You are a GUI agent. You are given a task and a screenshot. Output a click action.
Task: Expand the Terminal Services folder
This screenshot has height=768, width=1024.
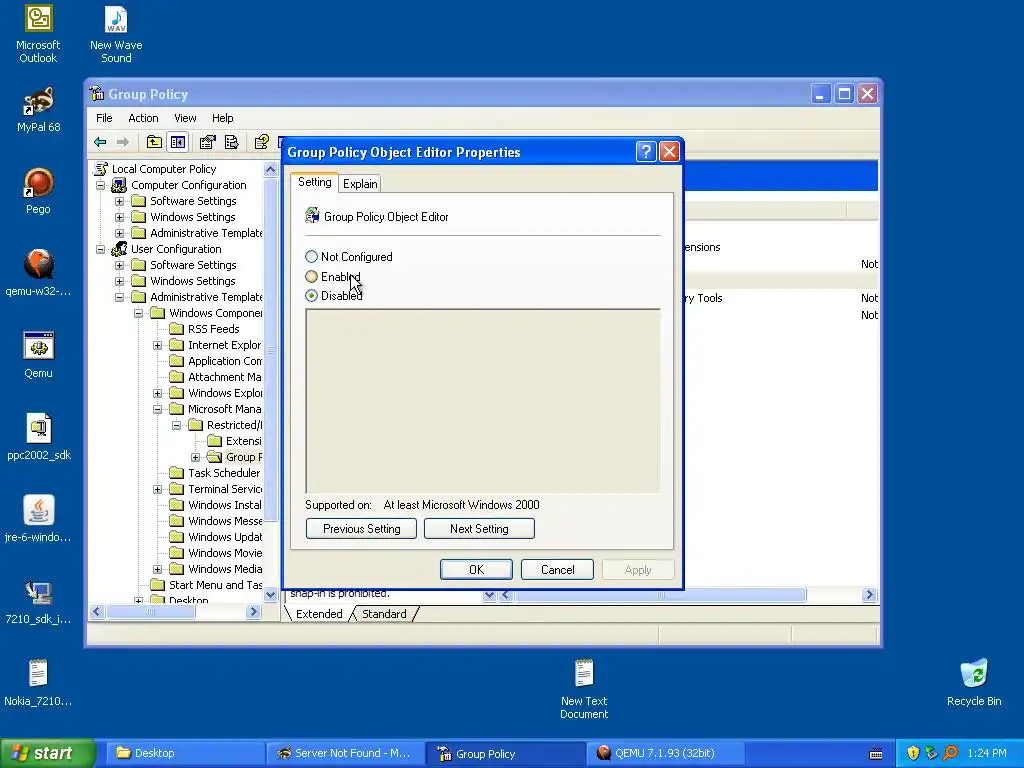coord(157,489)
